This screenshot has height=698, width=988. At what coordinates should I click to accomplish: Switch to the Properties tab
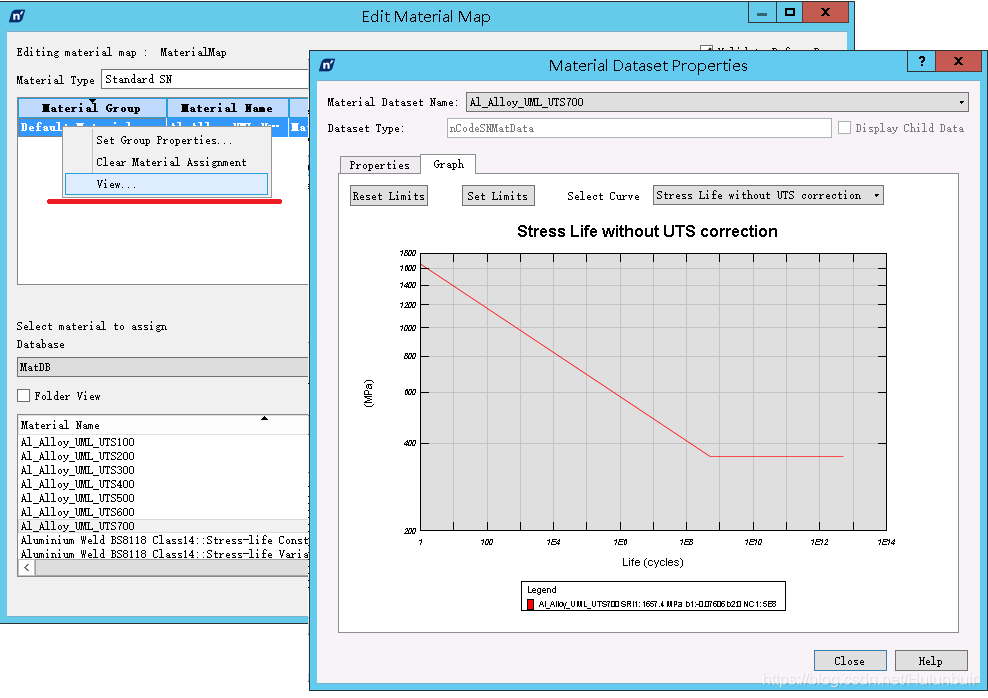pos(379,165)
